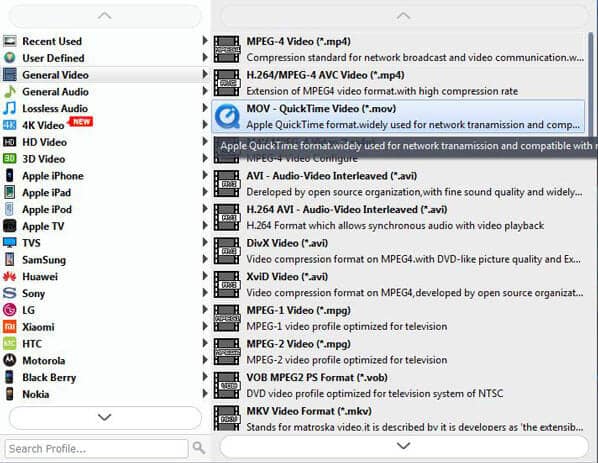Choose H.264/MPEG-4 AVC Video (*.mp4) format

click(399, 83)
